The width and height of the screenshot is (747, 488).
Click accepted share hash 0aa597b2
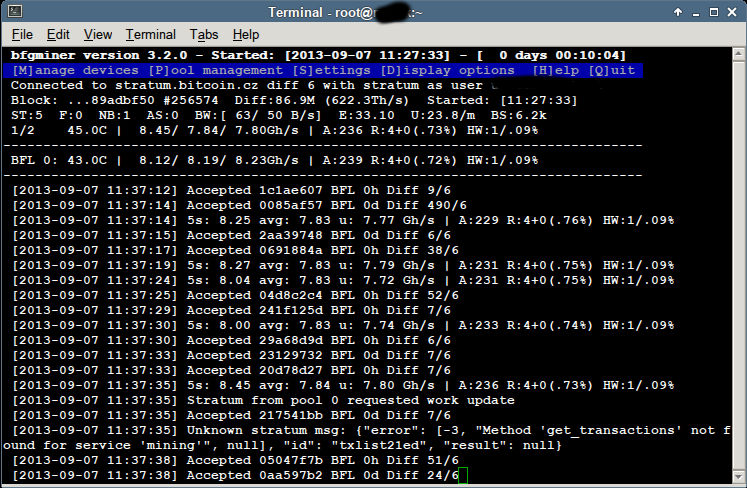291,476
